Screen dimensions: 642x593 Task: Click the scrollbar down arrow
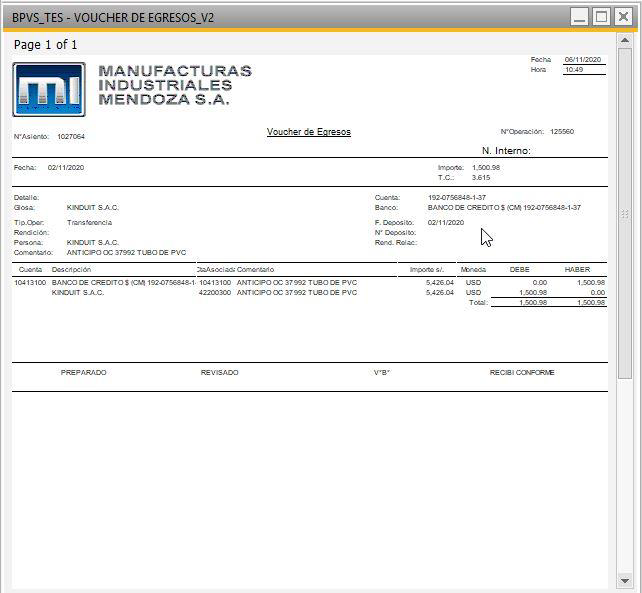point(625,581)
